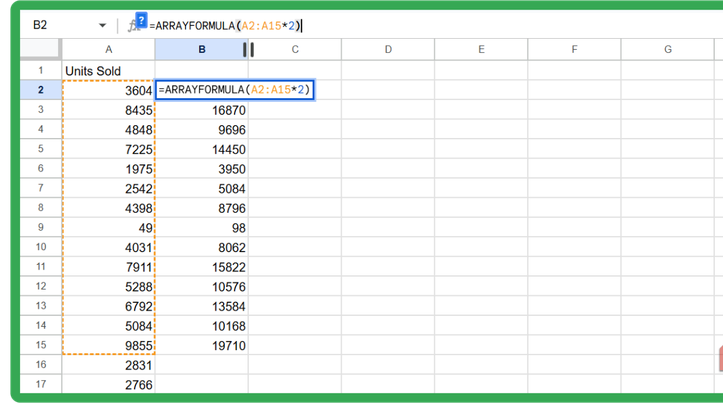Image resolution: width=723 pixels, height=403 pixels.
Task: Select column B header
Action: pos(201,49)
